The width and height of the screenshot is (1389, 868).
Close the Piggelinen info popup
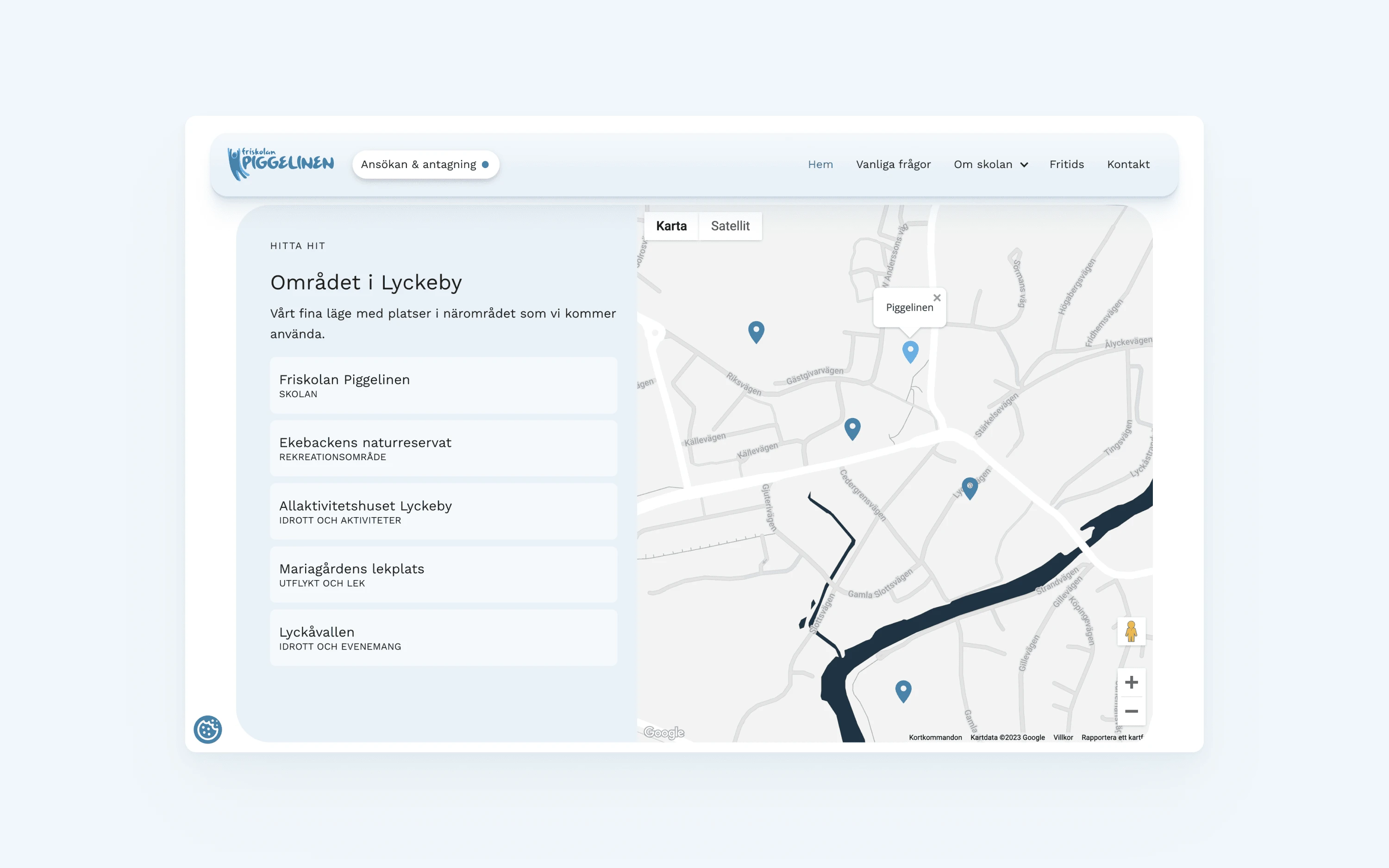(x=937, y=297)
